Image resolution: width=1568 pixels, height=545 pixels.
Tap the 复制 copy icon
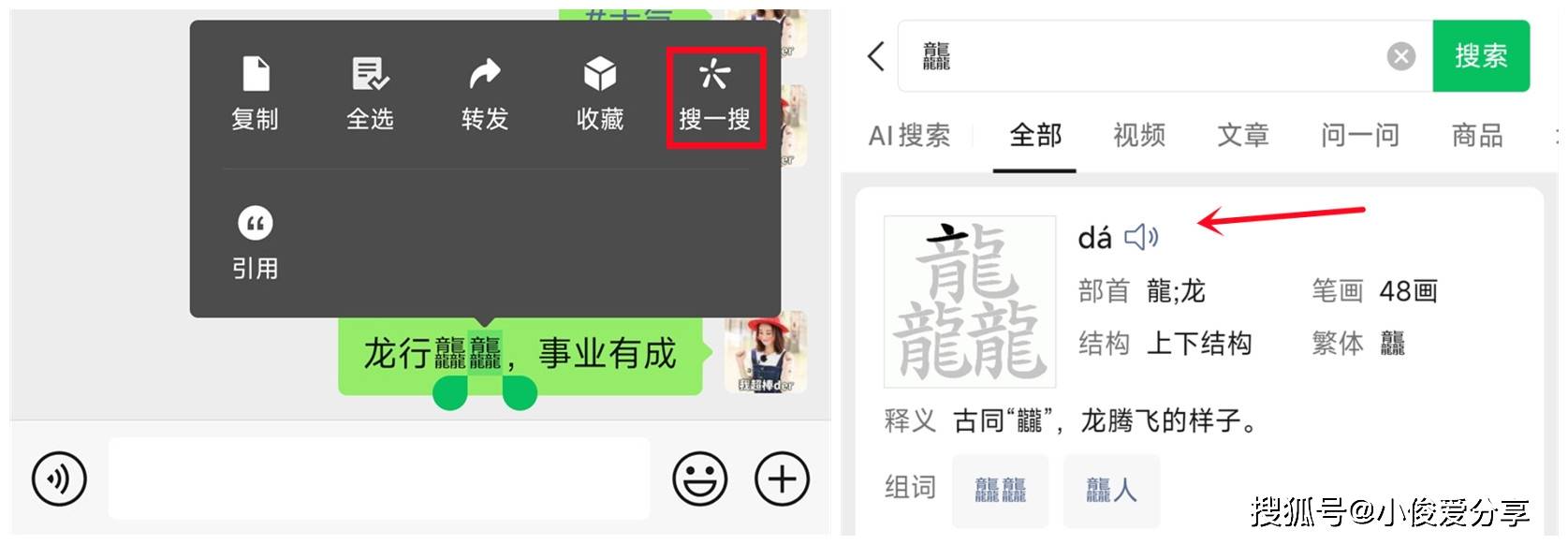(256, 74)
